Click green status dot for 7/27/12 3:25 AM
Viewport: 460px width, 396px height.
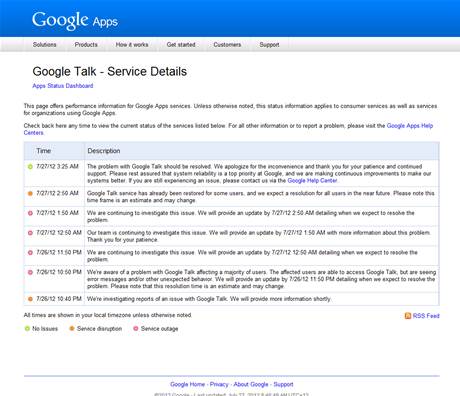pos(30,166)
